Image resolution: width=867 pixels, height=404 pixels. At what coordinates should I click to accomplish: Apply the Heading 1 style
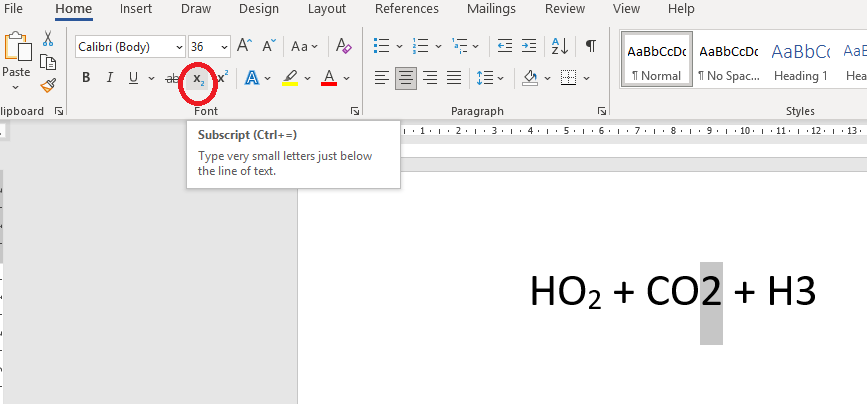801,59
